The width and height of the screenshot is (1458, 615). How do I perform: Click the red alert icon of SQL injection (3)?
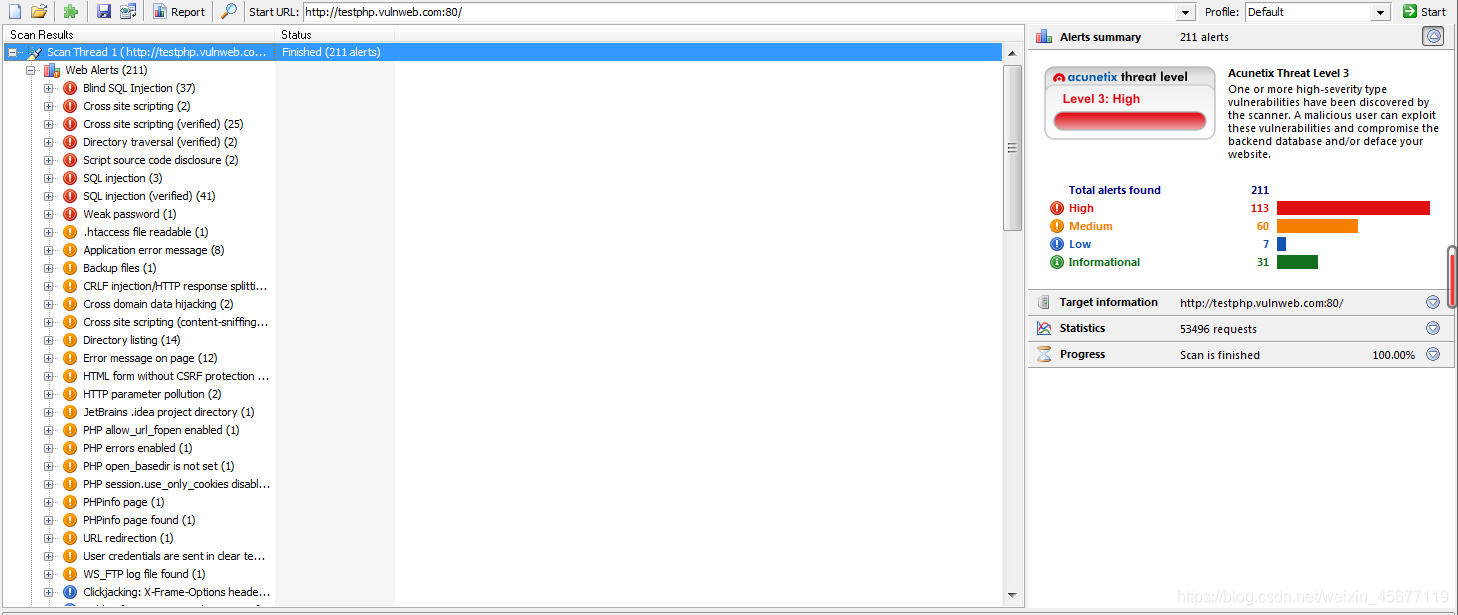click(x=70, y=178)
